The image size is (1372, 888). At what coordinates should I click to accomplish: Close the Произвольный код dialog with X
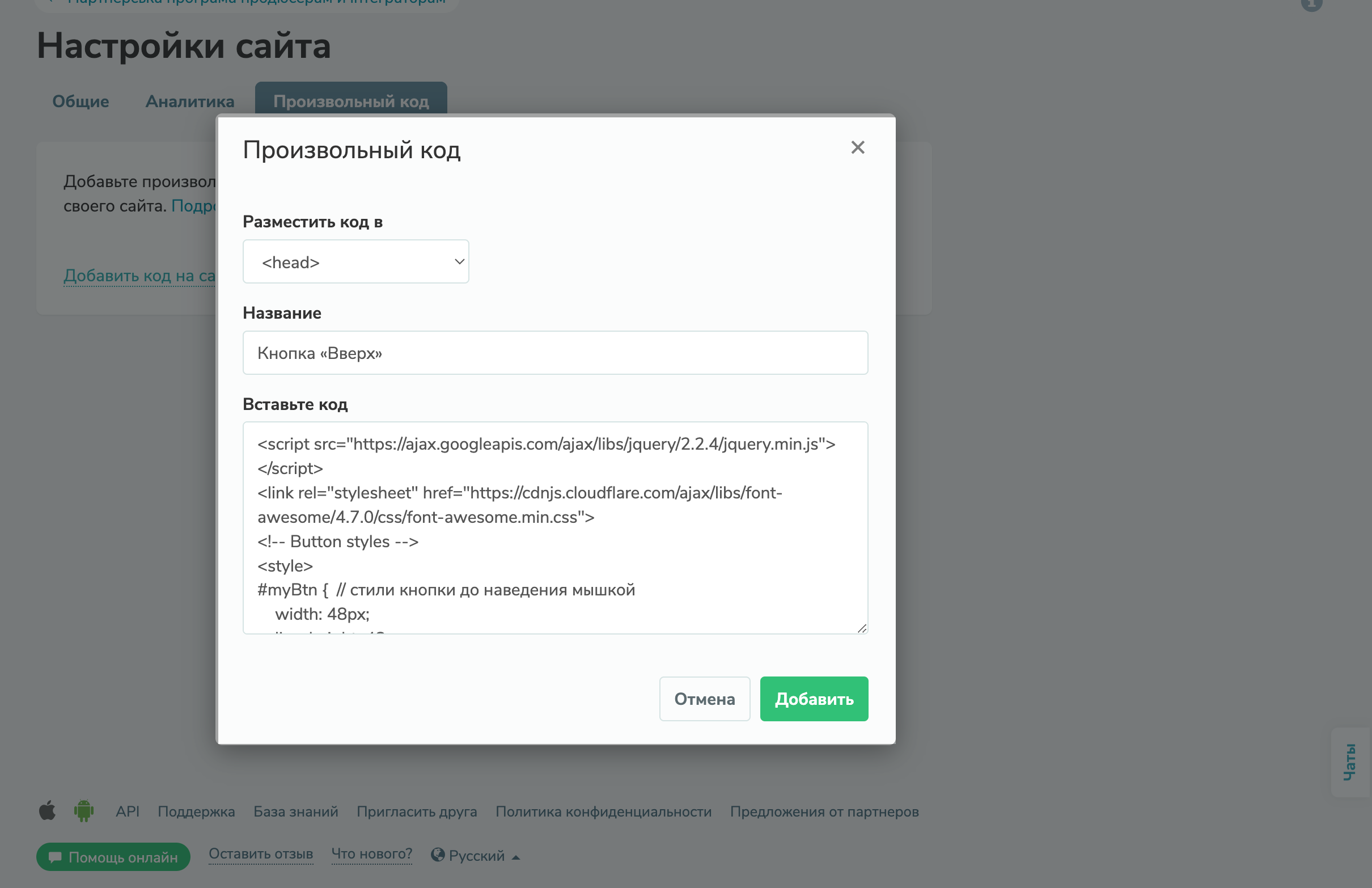point(857,147)
